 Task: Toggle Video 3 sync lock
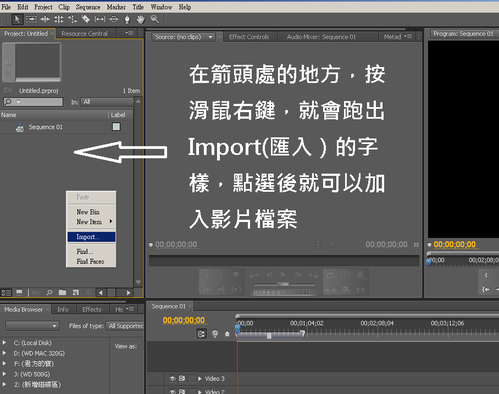click(182, 379)
